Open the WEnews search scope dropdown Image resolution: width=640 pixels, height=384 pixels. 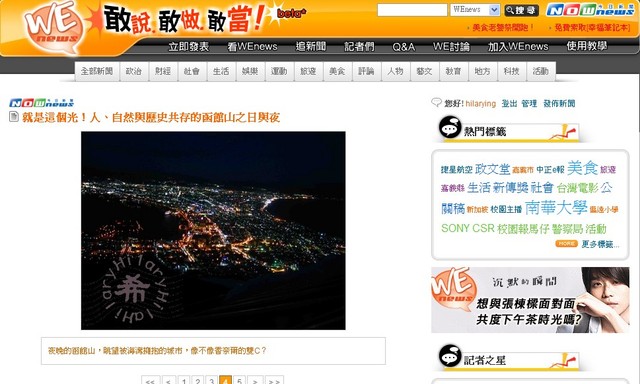coord(475,10)
